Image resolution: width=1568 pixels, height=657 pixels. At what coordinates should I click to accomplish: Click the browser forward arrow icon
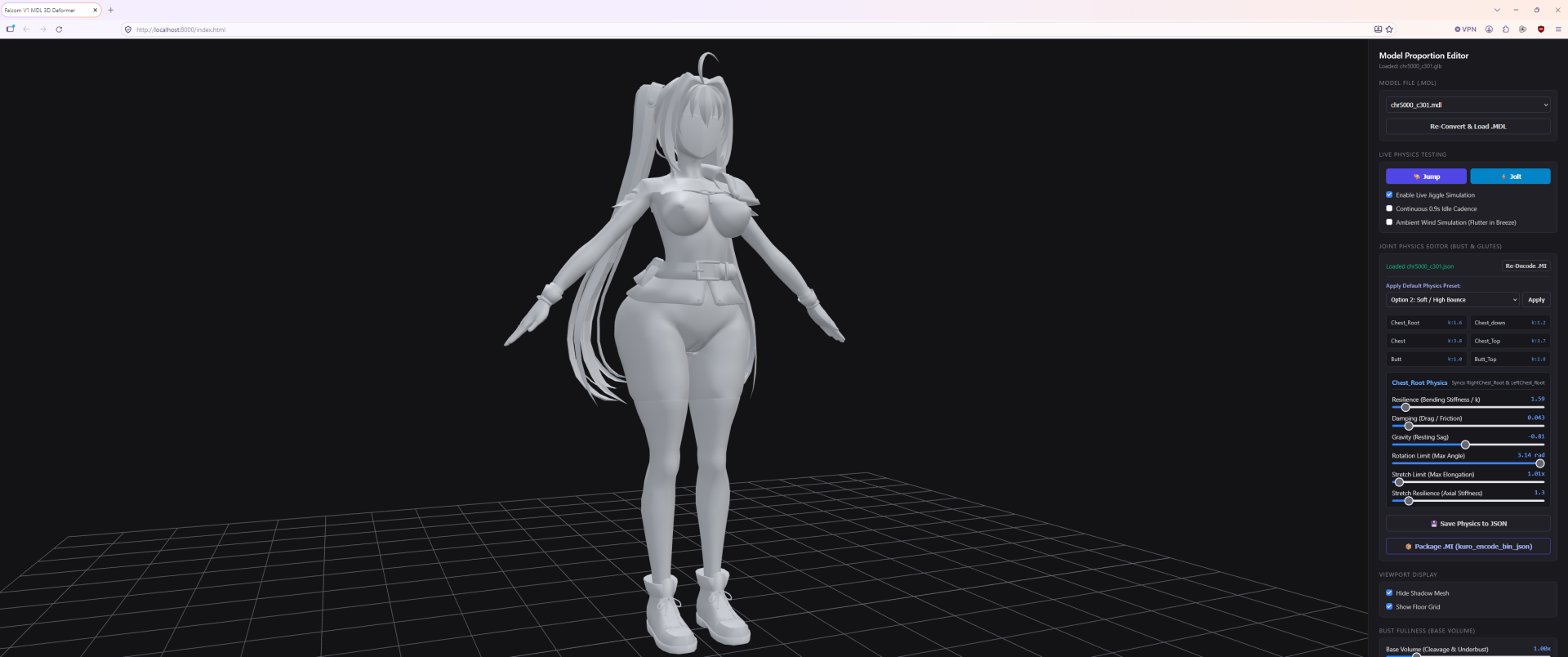tap(42, 29)
